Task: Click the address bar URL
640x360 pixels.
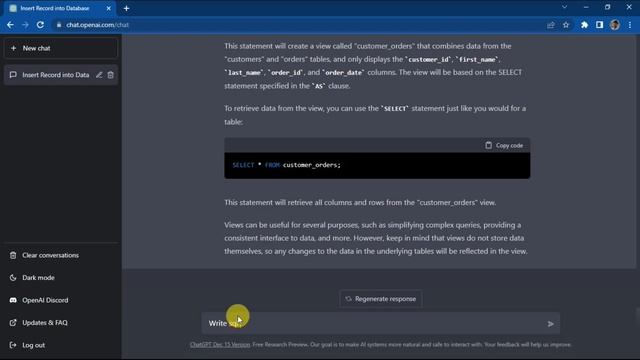Action: coord(97,25)
